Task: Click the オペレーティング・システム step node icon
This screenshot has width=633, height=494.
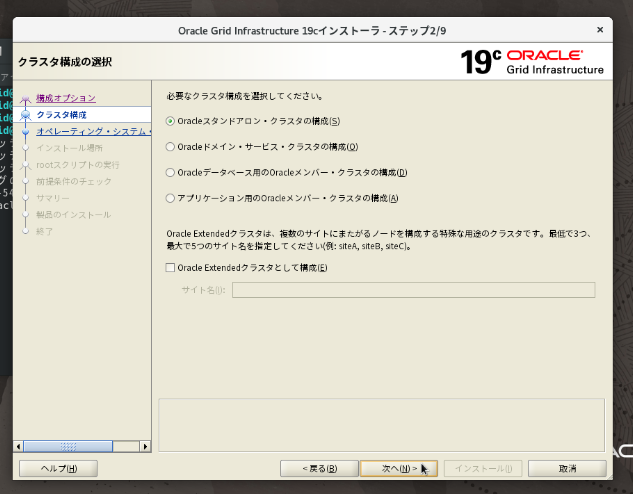Action: 25,132
